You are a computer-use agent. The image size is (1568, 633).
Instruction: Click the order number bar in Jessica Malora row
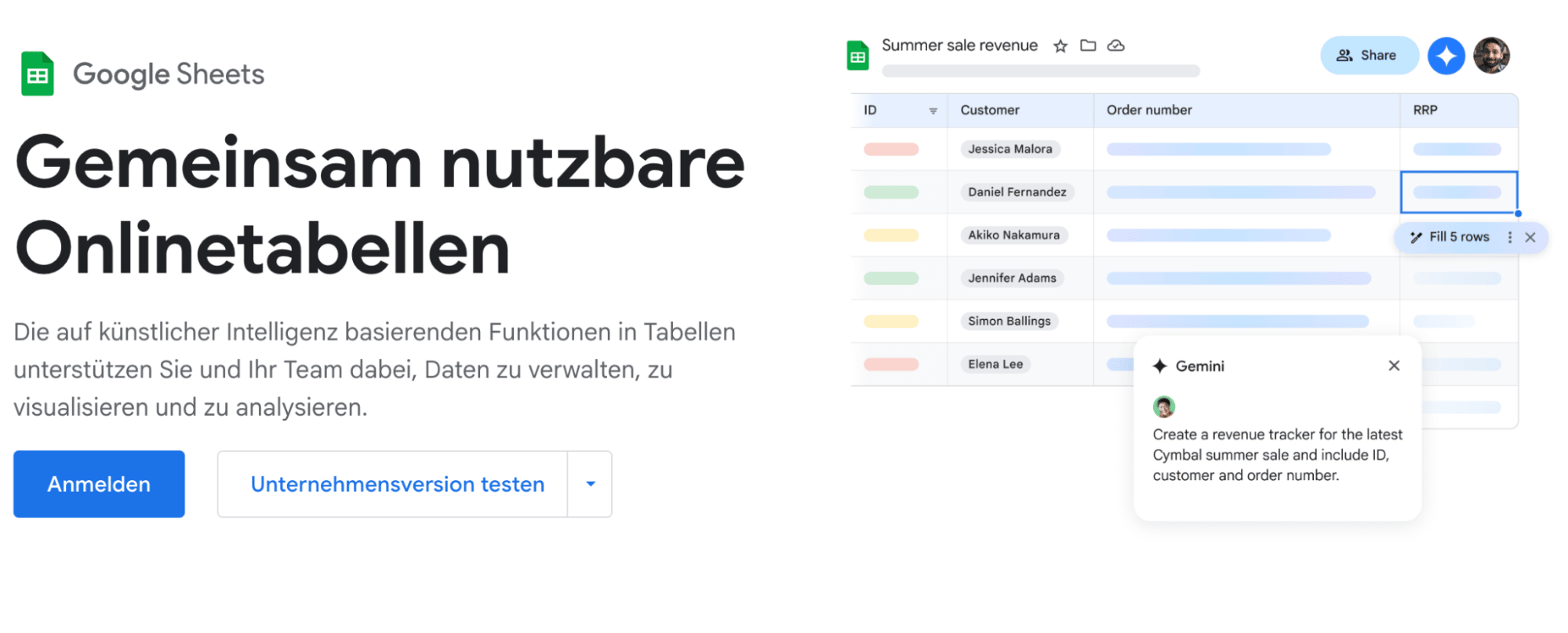pos(1219,149)
